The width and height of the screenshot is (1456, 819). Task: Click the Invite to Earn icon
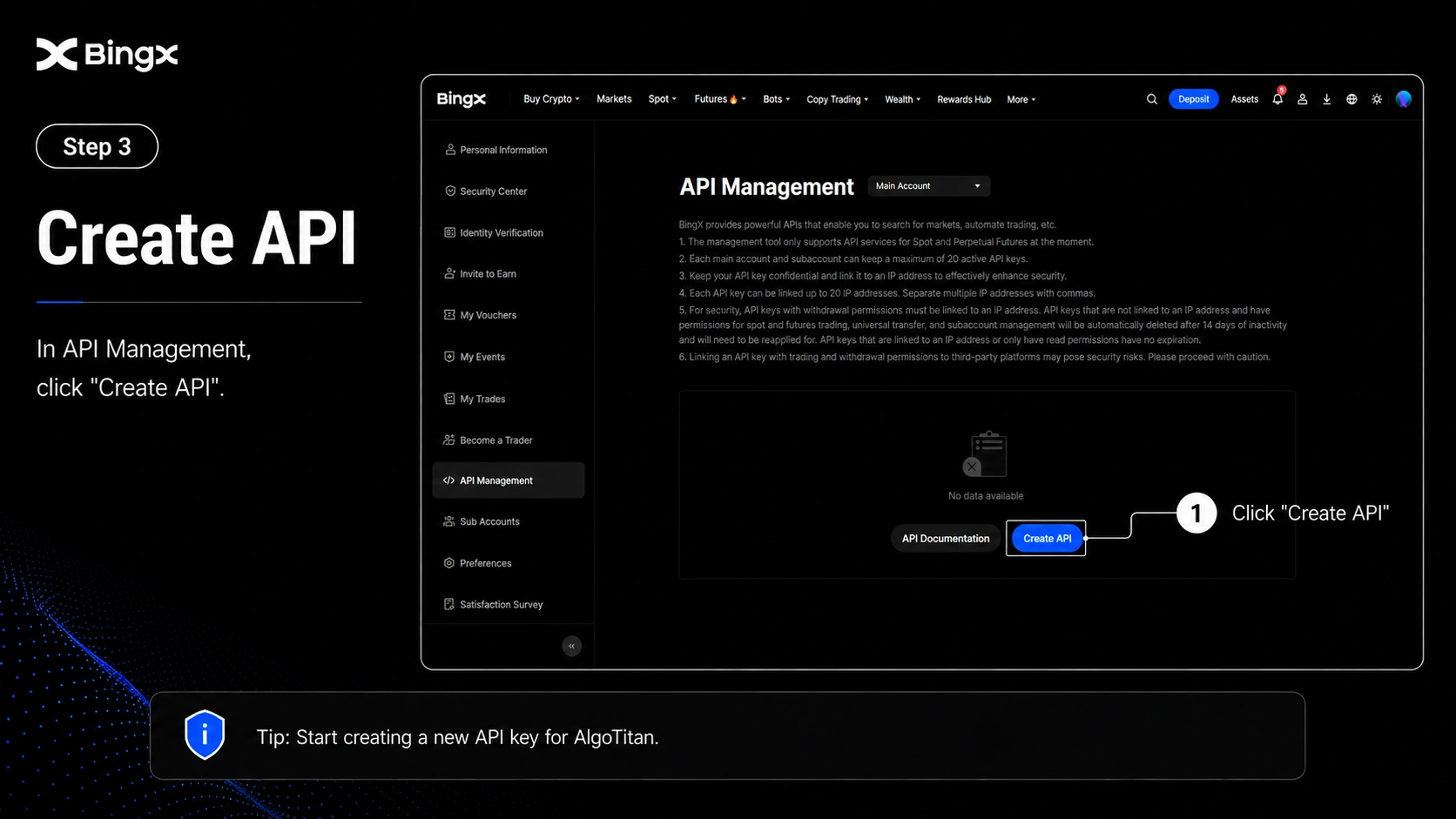450,273
